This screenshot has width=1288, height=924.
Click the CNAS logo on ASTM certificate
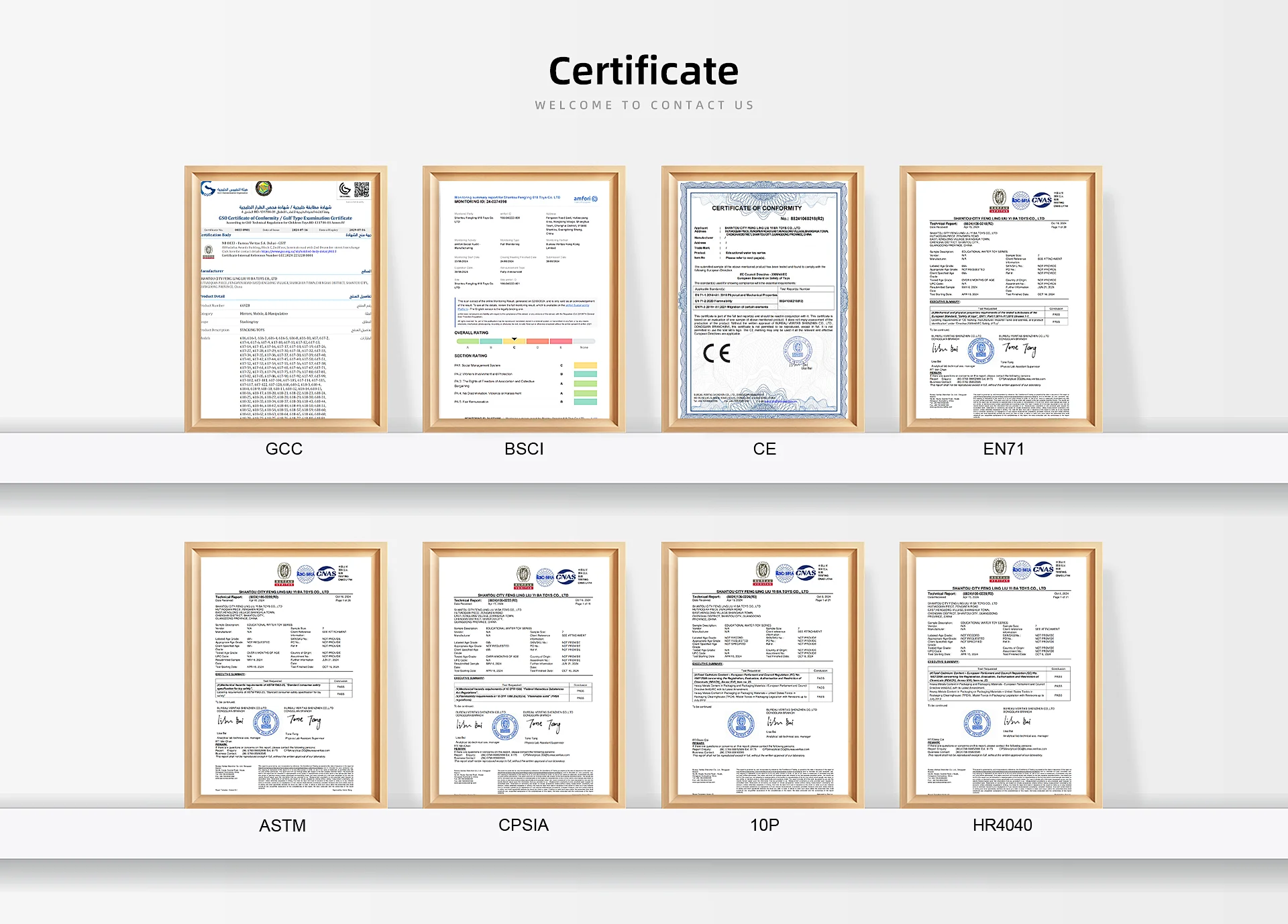point(326,573)
